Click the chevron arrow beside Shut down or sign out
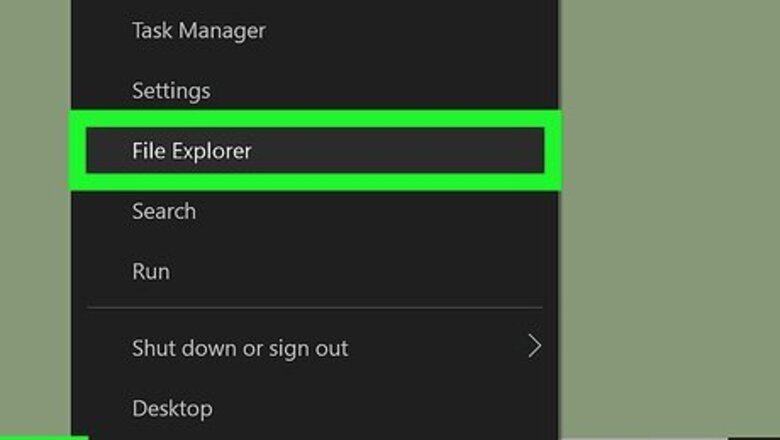The height and width of the screenshot is (440, 780). tap(534, 347)
